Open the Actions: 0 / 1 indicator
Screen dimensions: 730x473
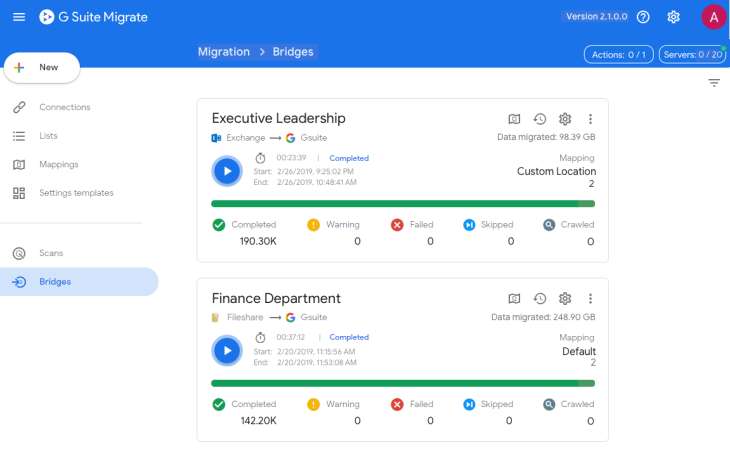[619, 54]
